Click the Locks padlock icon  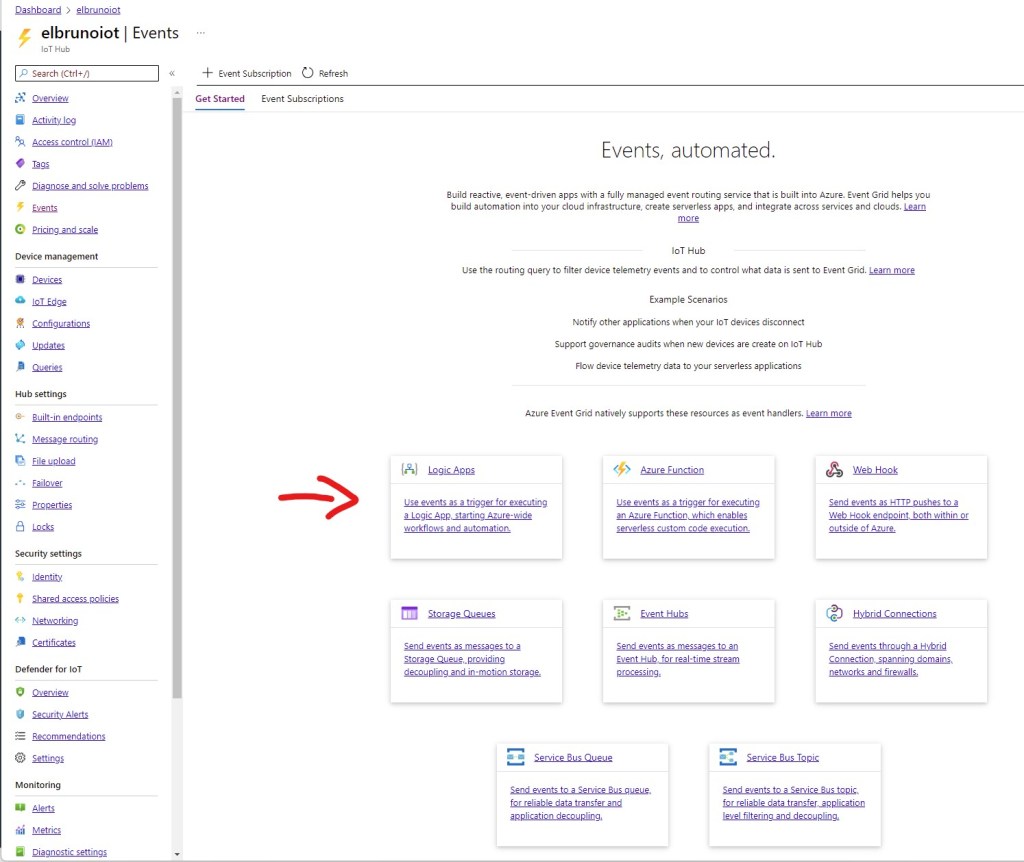[20, 526]
